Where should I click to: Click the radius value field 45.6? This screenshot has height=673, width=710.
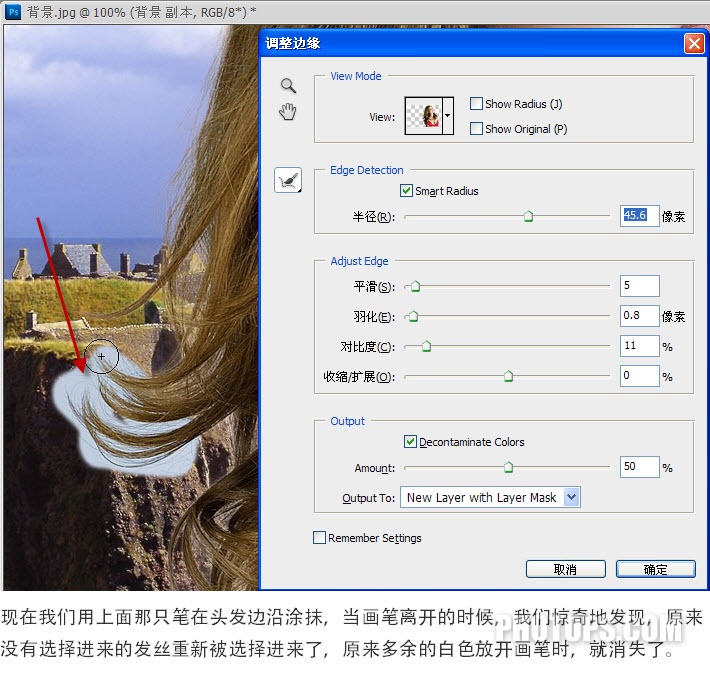pos(639,216)
